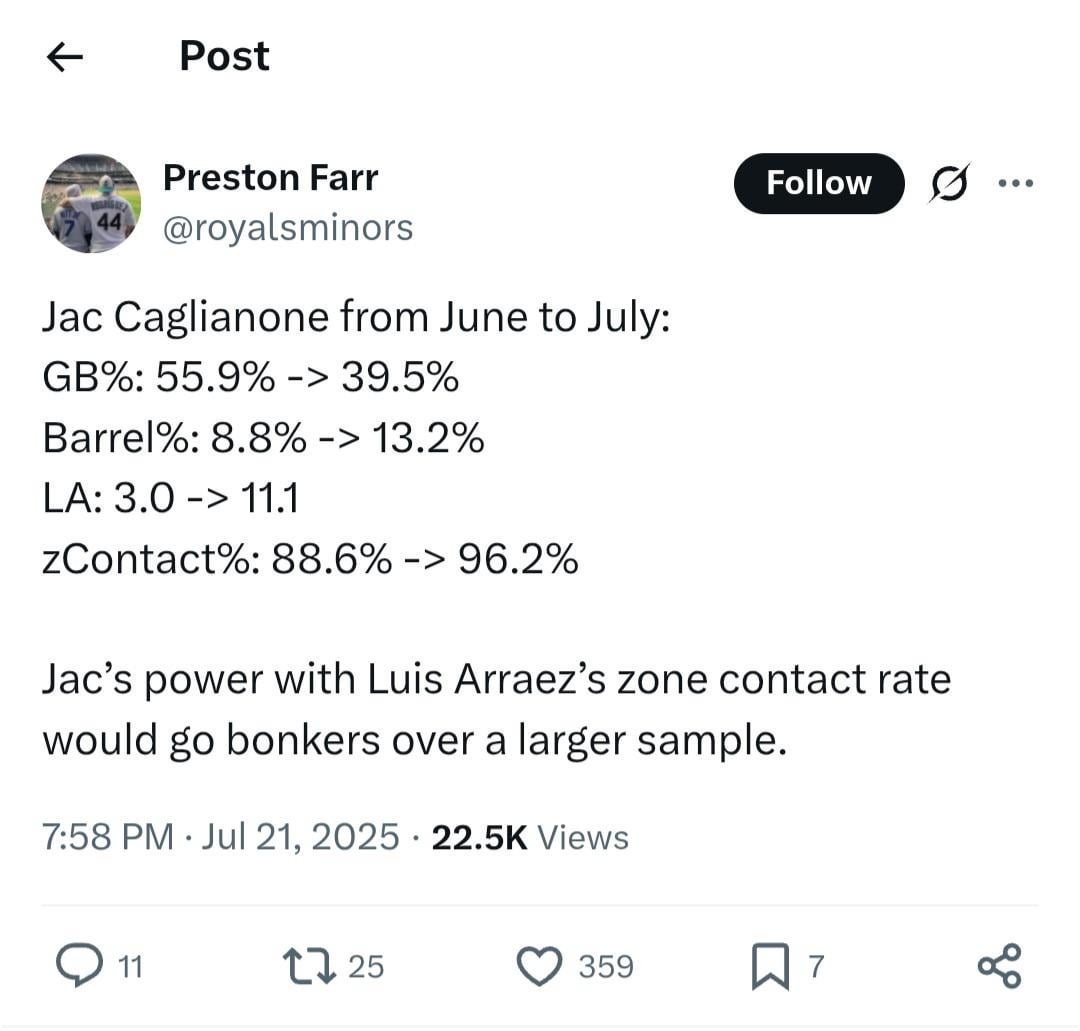
Task: Tap the Grok slashed-circle icon
Action: coord(949,183)
